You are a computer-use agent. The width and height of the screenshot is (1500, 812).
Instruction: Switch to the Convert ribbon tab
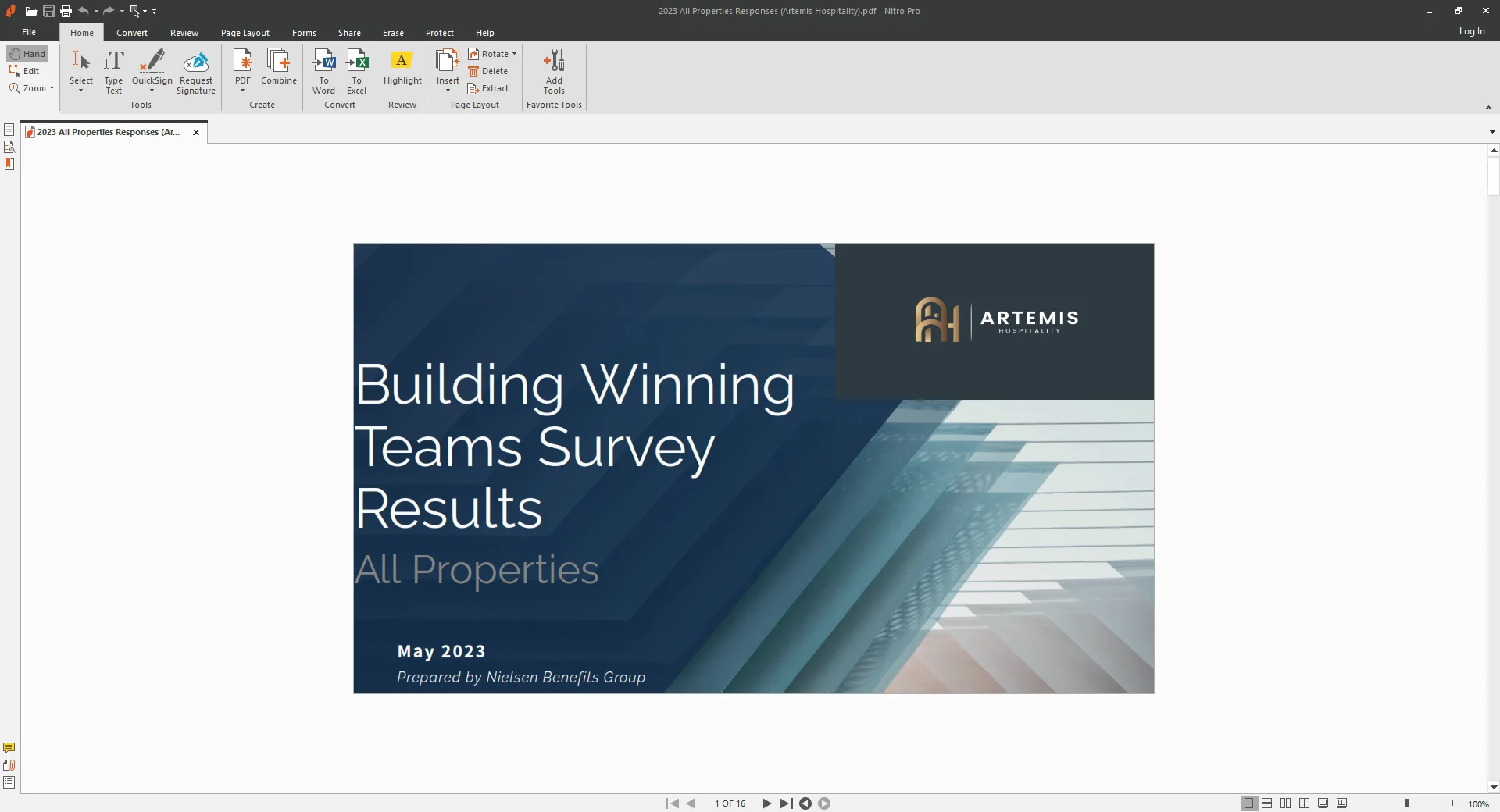pos(131,32)
